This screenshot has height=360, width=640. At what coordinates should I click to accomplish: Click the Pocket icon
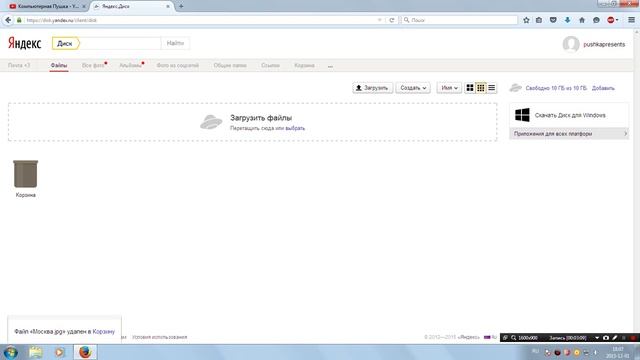[553, 20]
